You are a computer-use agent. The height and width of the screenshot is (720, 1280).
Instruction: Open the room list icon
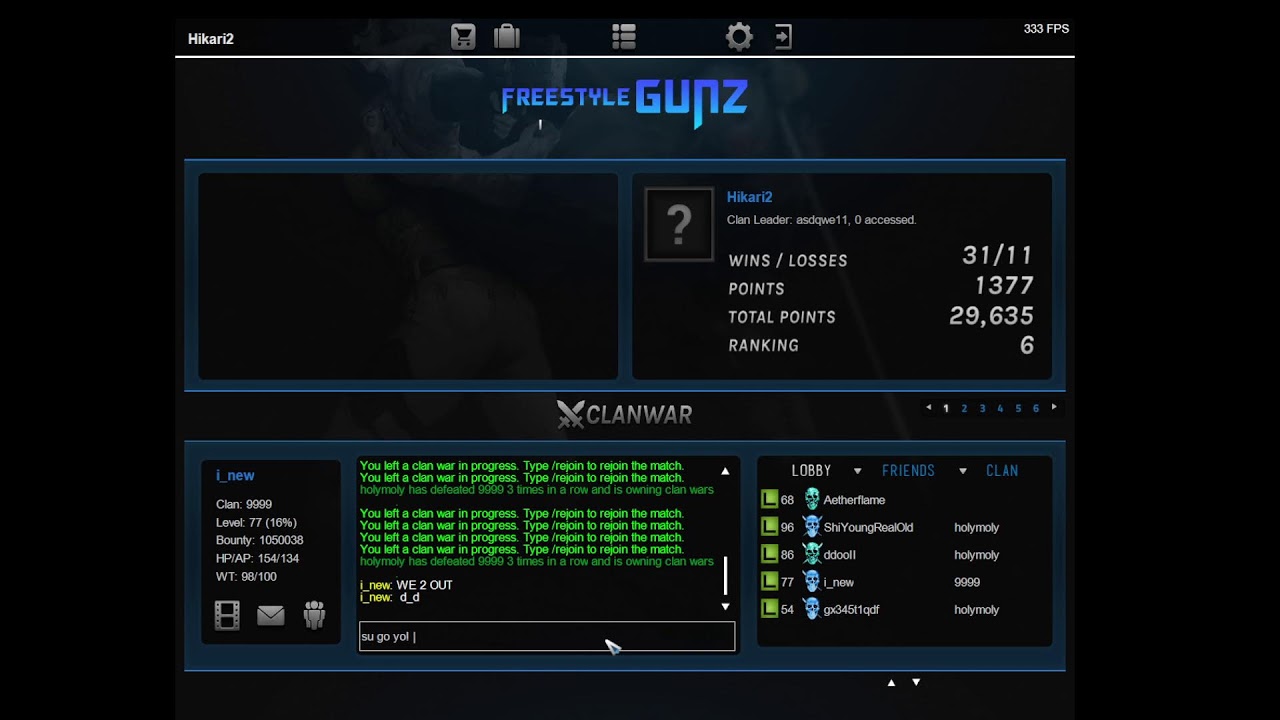click(624, 37)
